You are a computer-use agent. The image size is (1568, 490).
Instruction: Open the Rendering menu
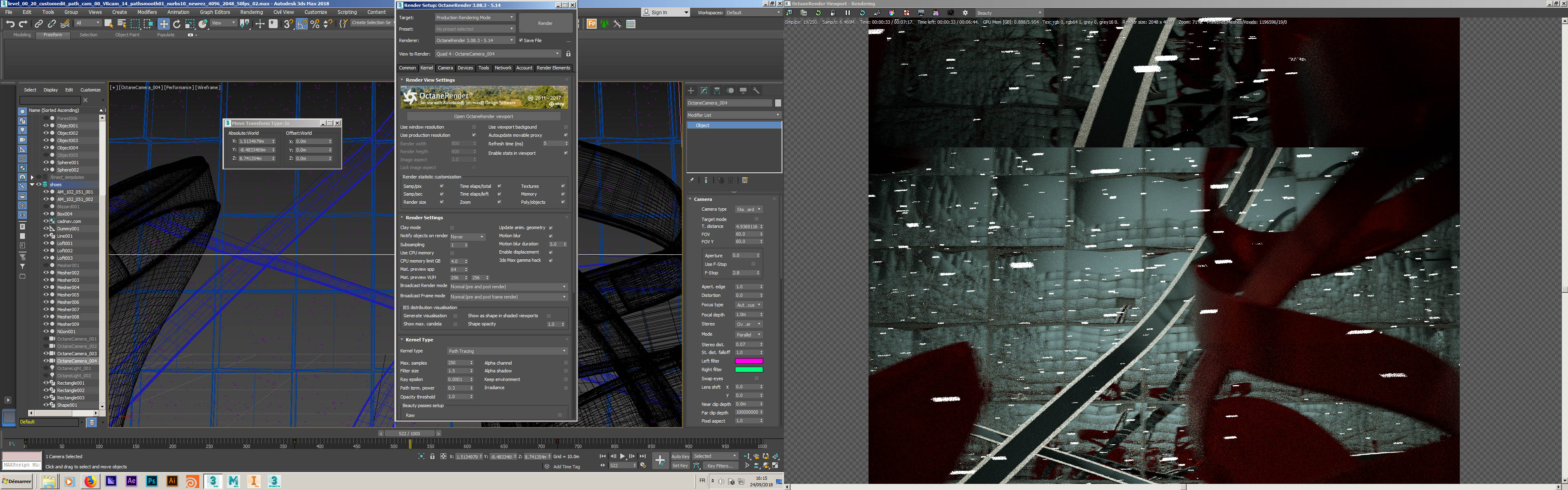(x=252, y=12)
